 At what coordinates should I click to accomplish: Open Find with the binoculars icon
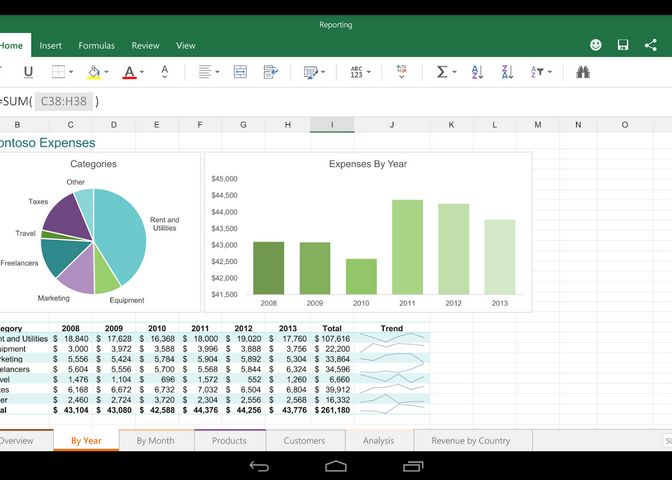click(x=583, y=72)
